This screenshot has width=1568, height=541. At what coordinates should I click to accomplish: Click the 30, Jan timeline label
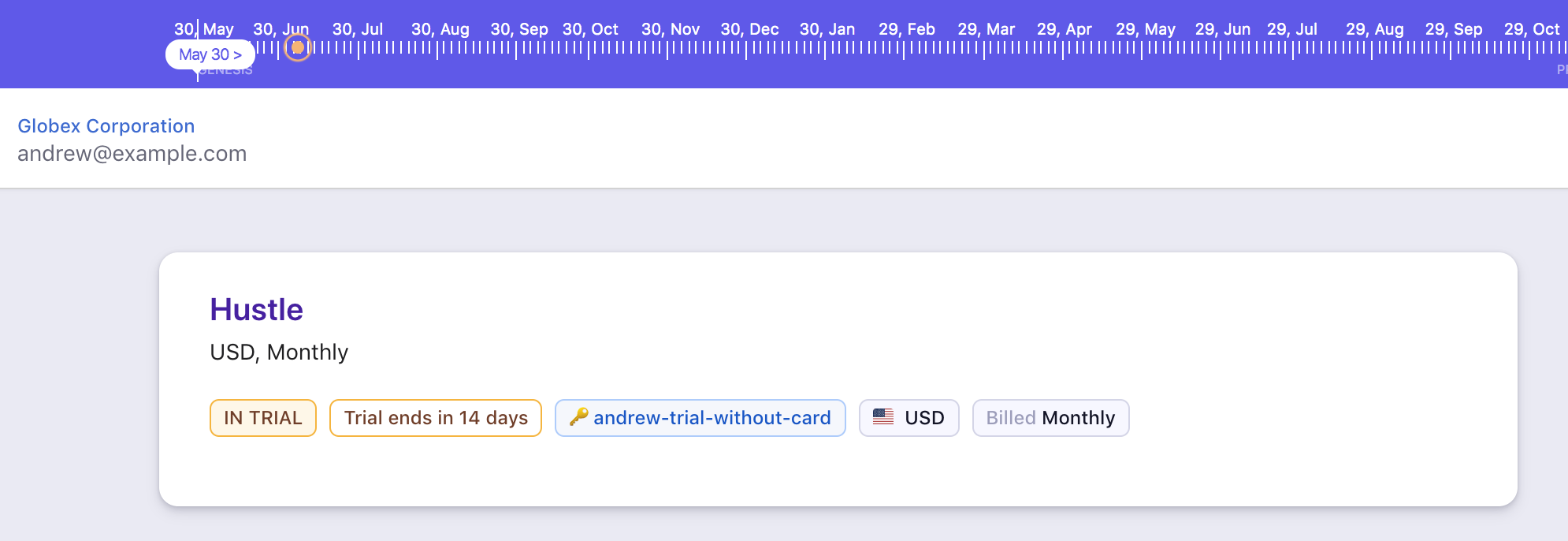(x=827, y=30)
